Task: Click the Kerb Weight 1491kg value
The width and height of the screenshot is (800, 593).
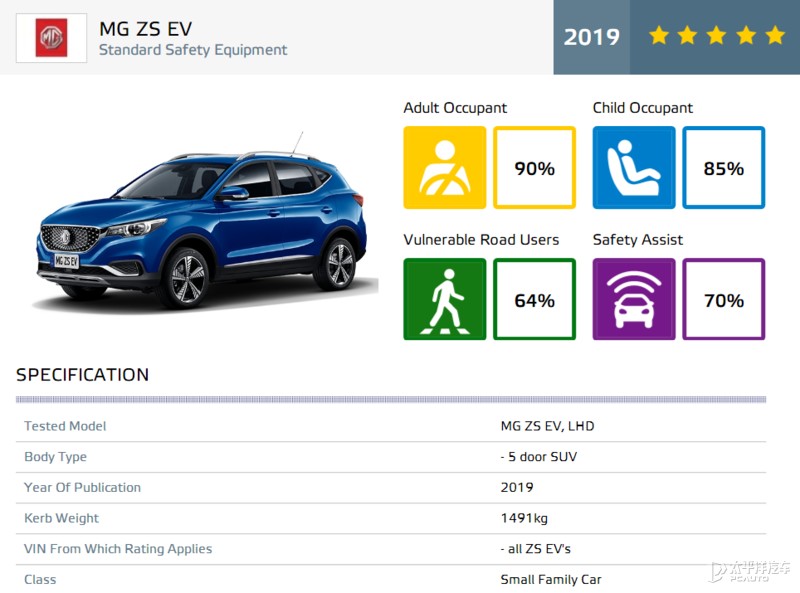Action: (x=520, y=518)
